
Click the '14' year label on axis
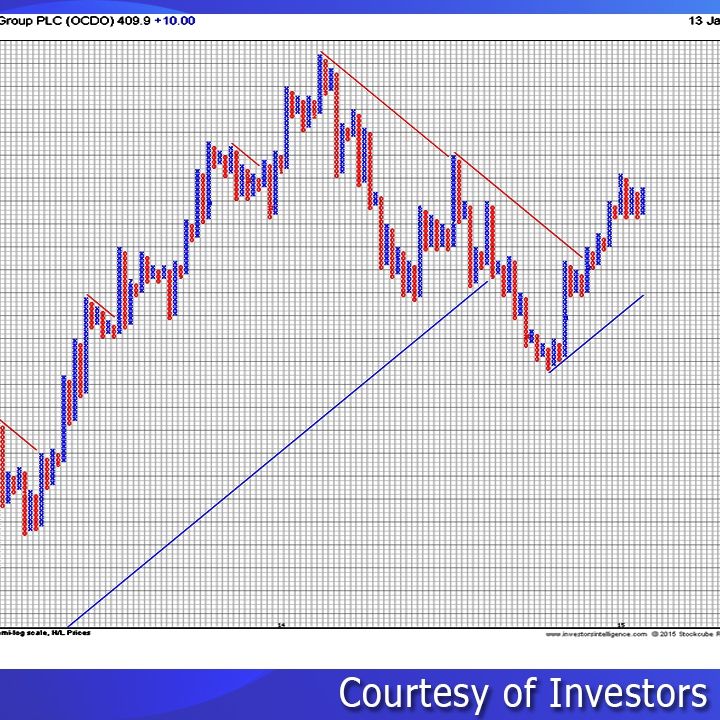(x=281, y=625)
